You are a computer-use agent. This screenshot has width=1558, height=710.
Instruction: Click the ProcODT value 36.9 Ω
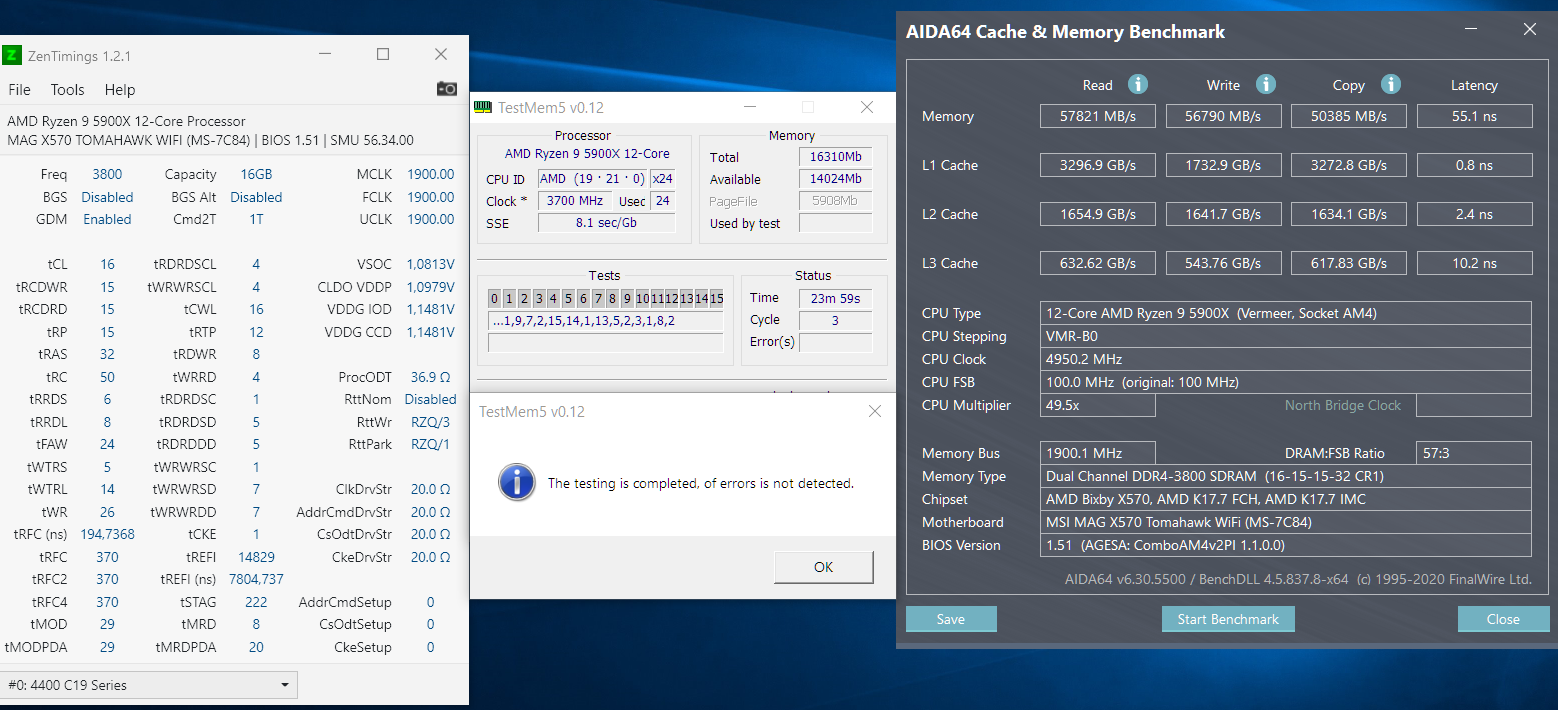point(430,377)
